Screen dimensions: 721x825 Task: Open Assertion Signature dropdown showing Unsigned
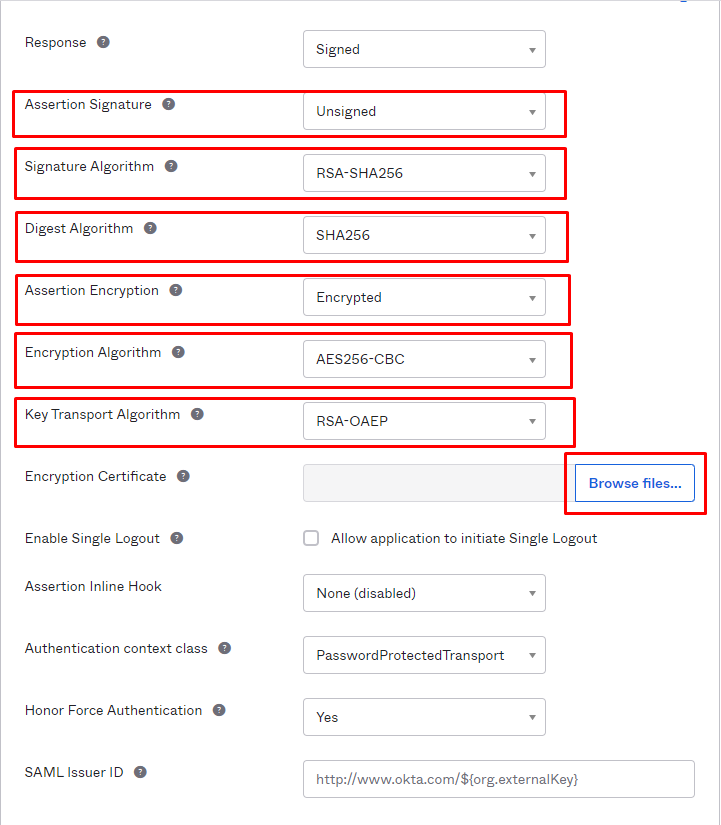(x=424, y=111)
